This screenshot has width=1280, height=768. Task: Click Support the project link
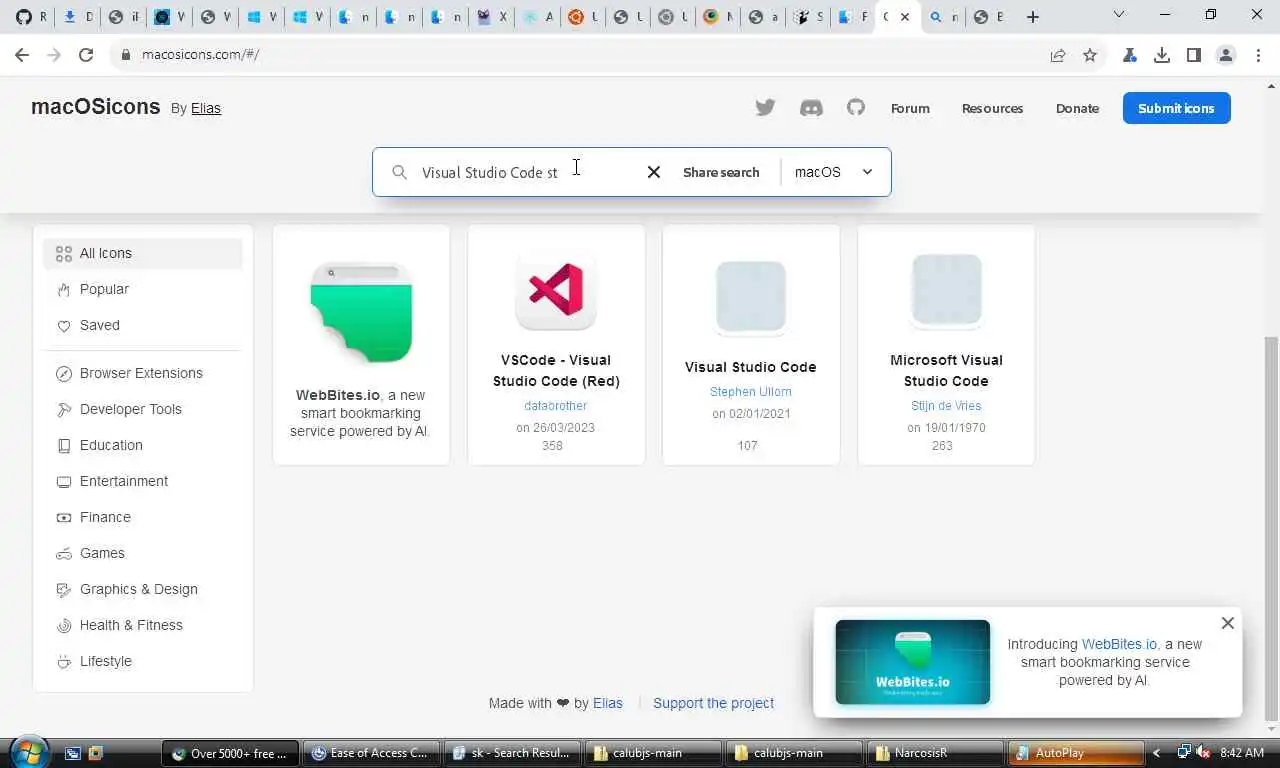click(713, 703)
